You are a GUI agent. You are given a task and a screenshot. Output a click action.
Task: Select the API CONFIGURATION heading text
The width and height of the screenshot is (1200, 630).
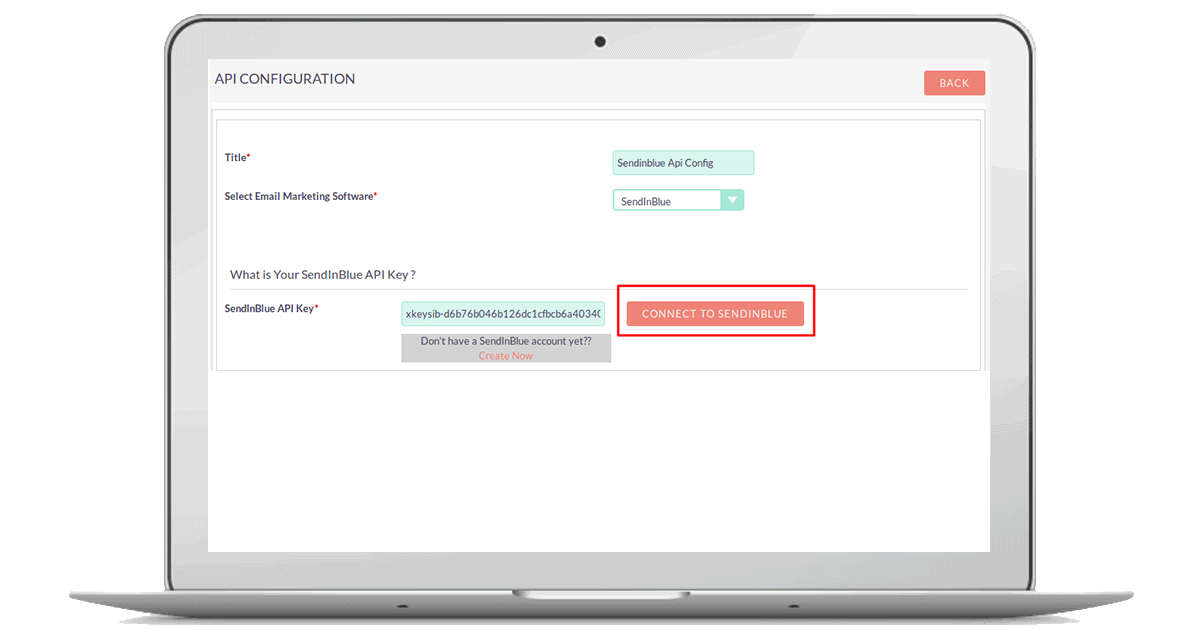point(285,79)
